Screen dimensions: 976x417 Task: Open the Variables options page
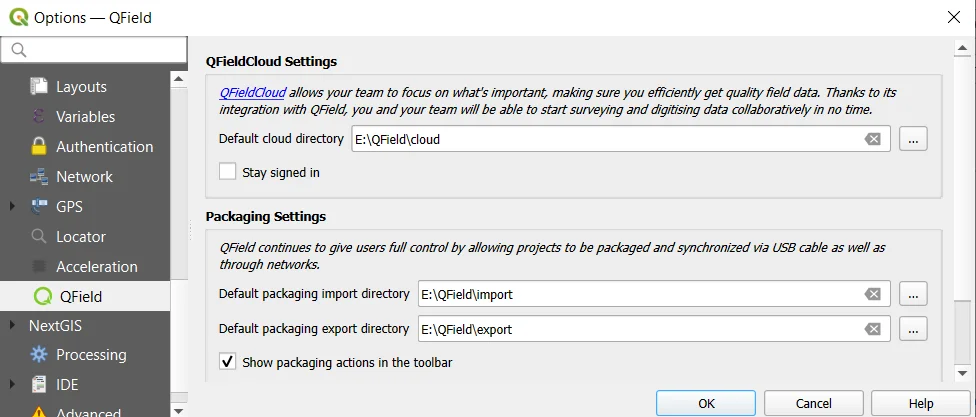[x=85, y=116]
